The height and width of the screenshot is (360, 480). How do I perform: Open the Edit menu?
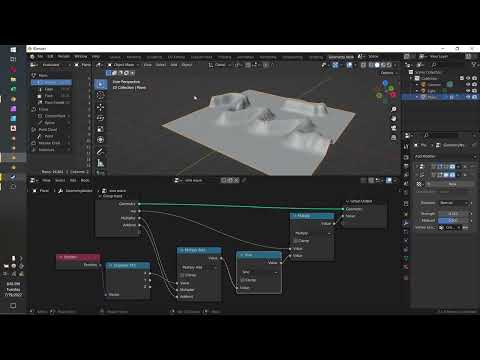[x=50, y=56]
